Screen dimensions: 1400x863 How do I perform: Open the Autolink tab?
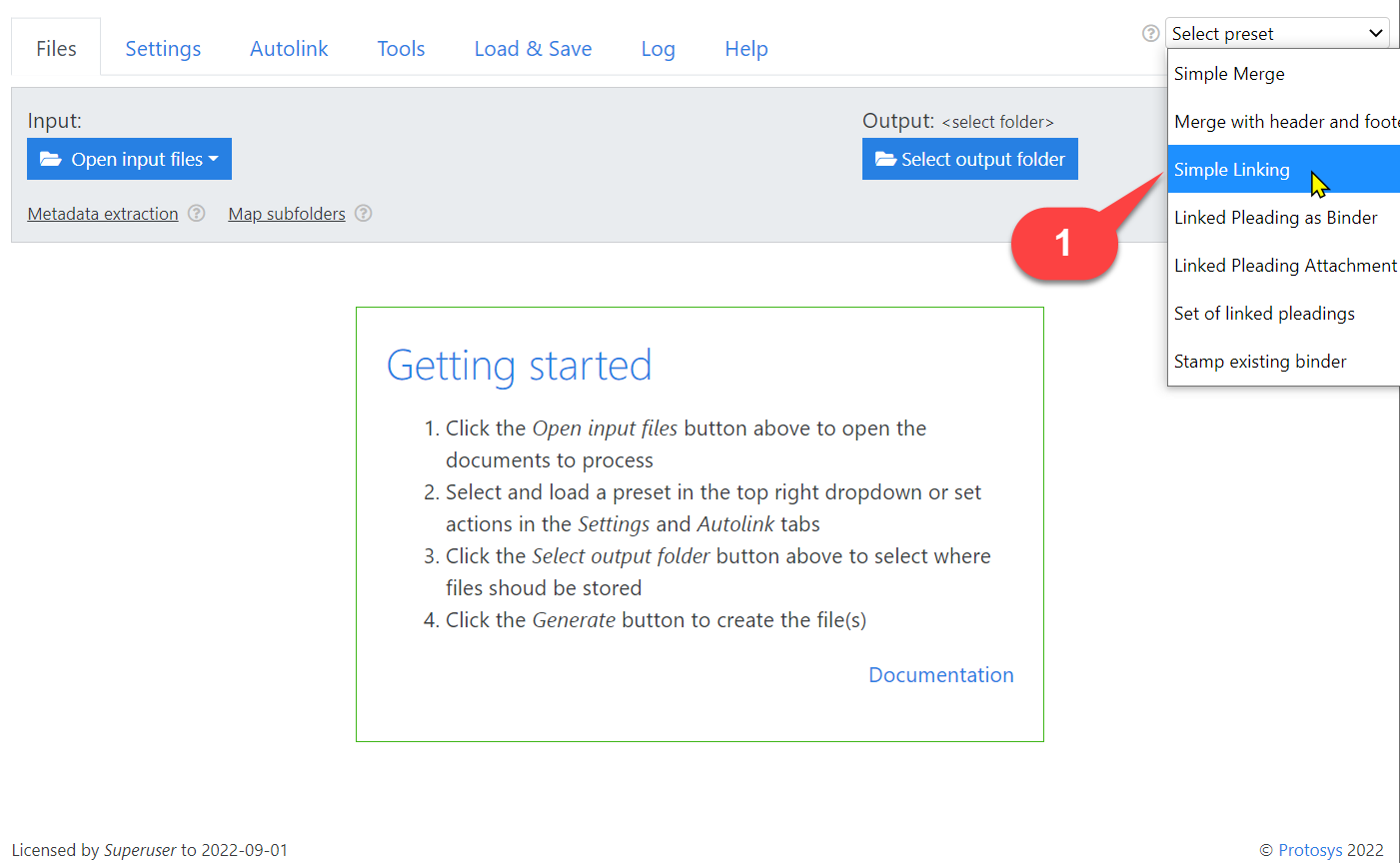pyautogui.click(x=289, y=49)
